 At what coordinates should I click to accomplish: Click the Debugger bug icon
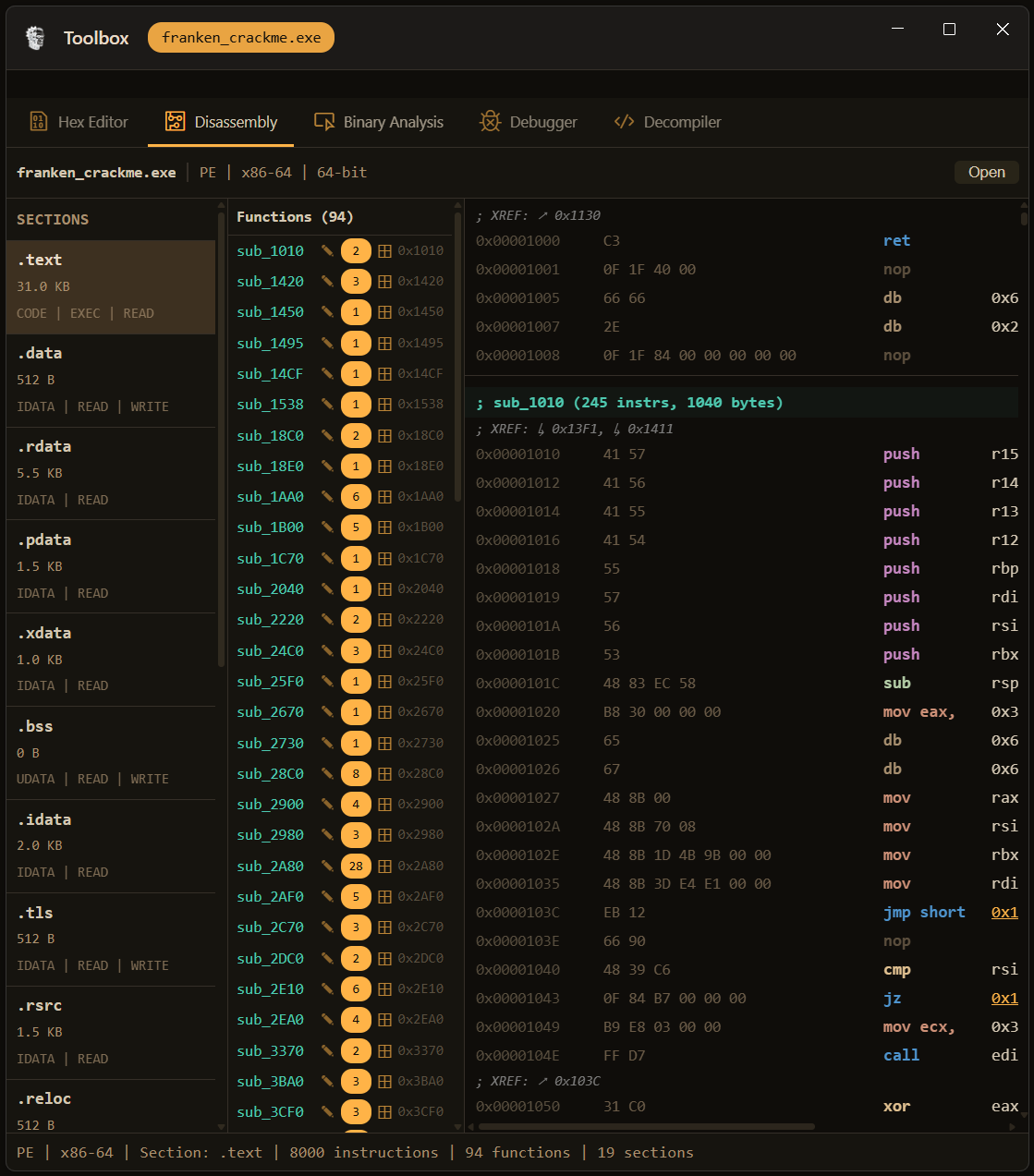tap(490, 122)
